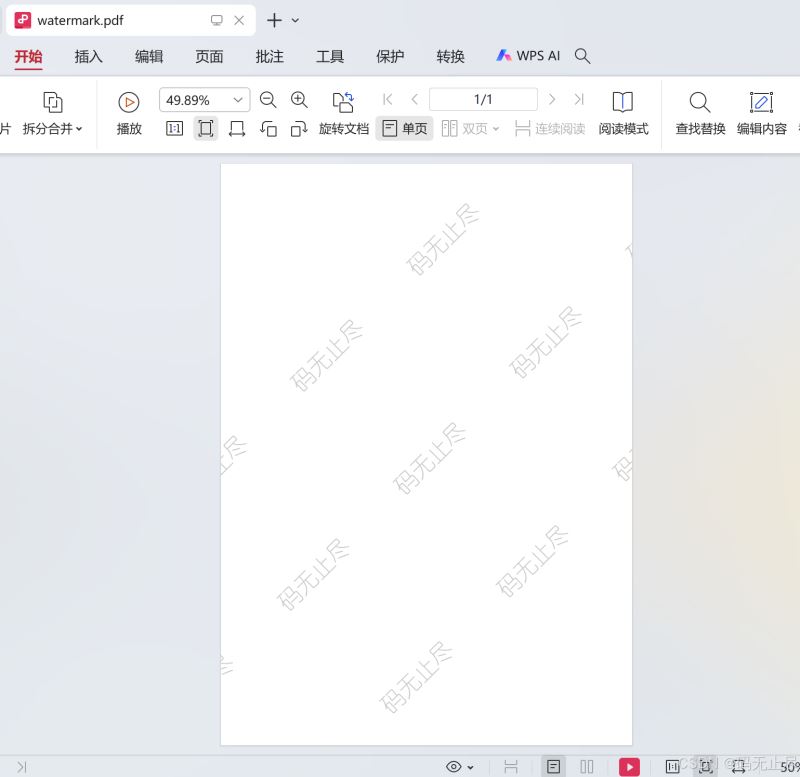Toggle continuous reading in status bar
The image size is (800, 777).
pos(511,767)
